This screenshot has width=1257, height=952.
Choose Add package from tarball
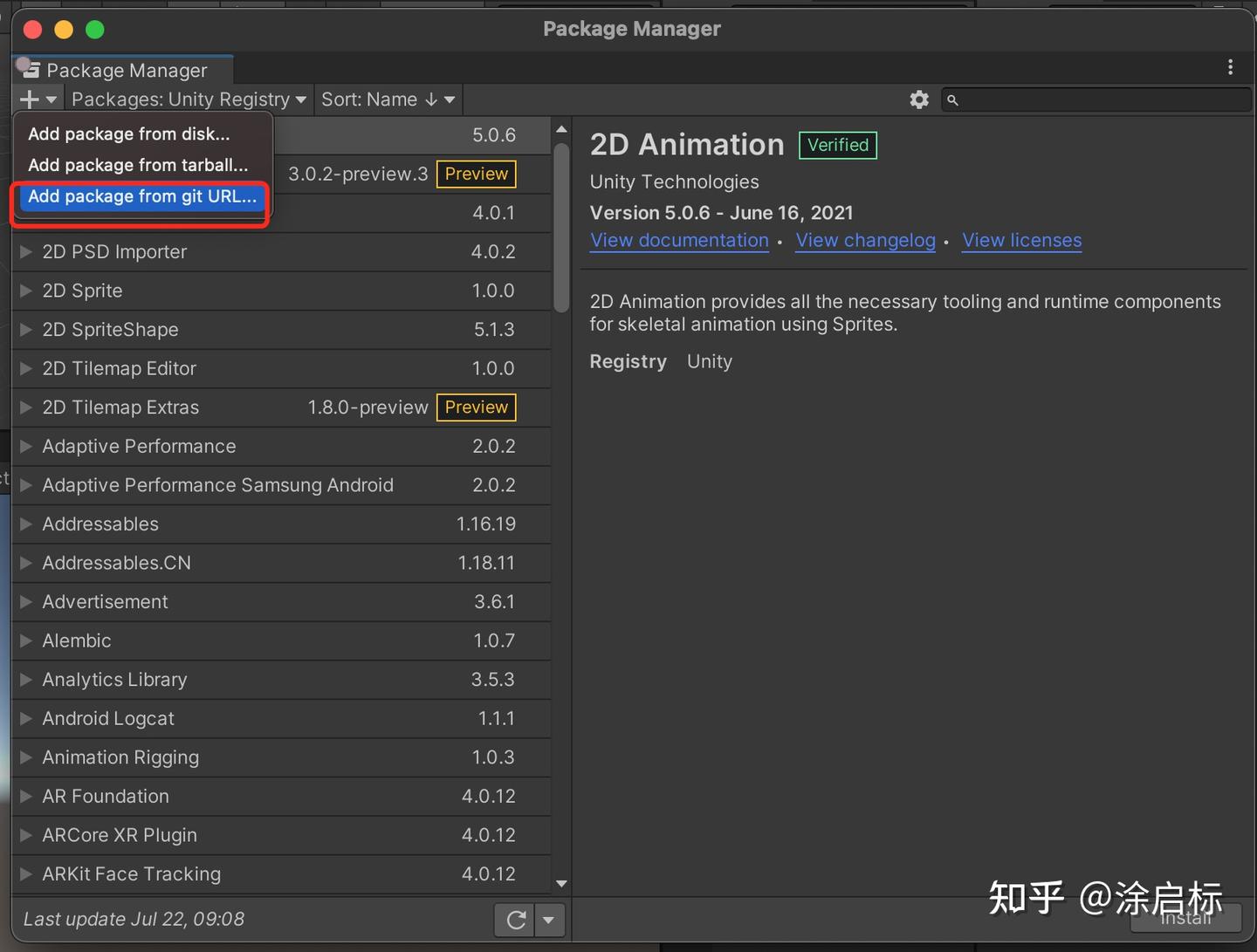click(138, 165)
